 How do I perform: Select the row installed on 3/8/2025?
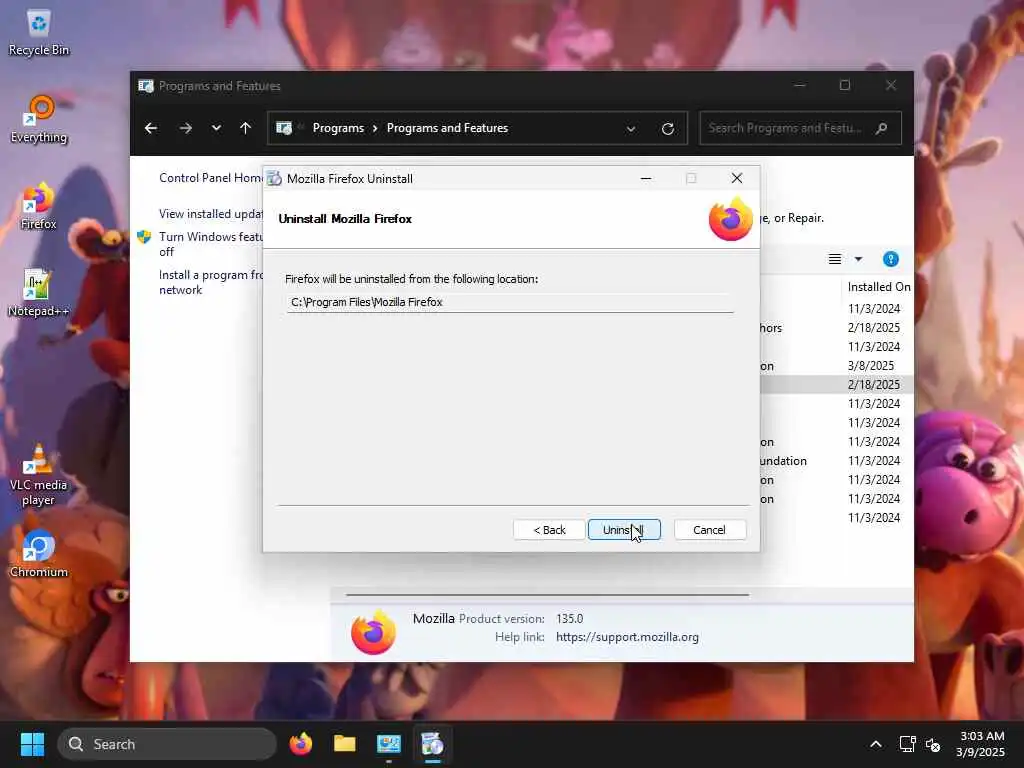click(837, 366)
